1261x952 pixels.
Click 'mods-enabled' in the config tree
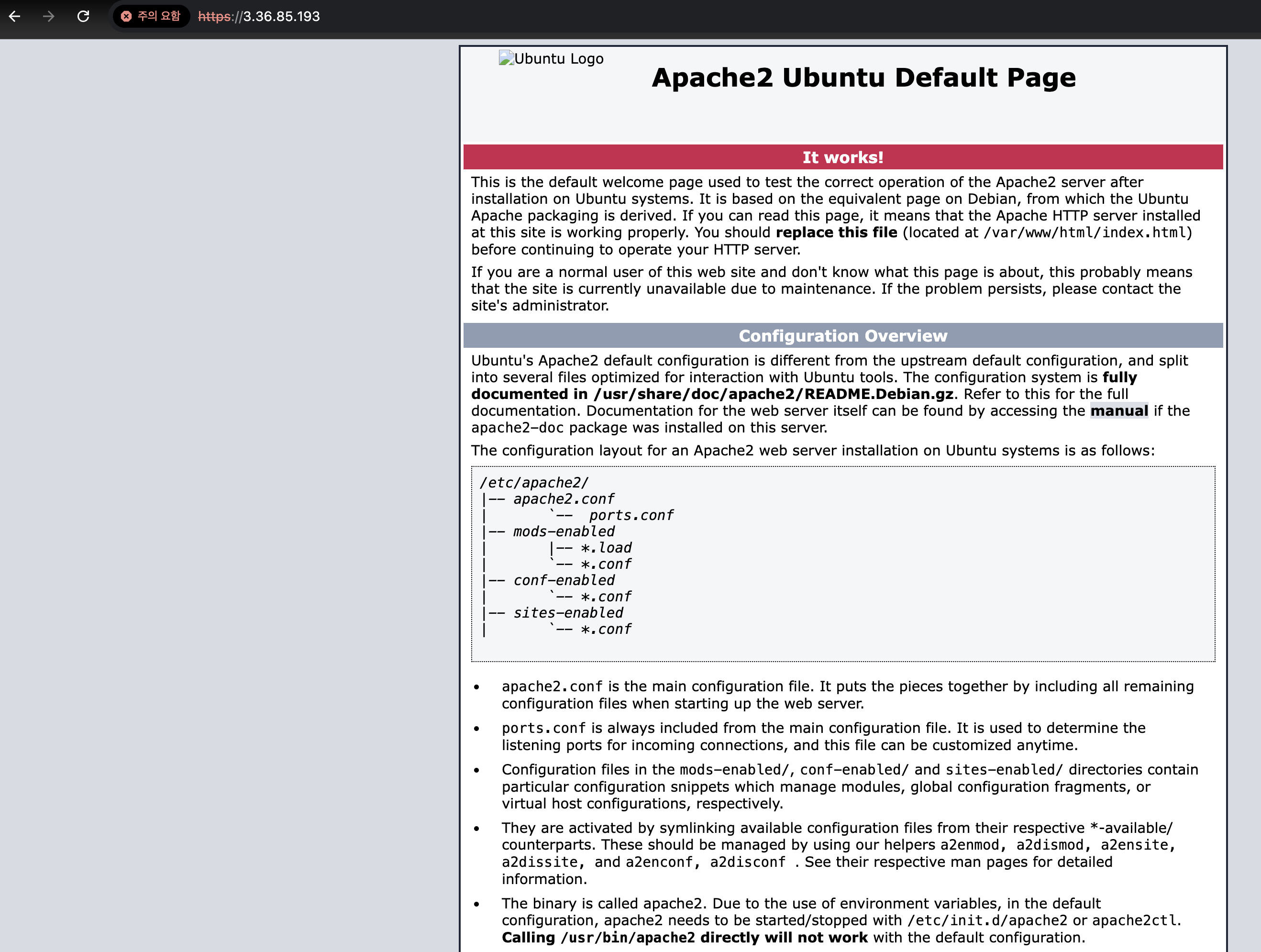click(564, 531)
